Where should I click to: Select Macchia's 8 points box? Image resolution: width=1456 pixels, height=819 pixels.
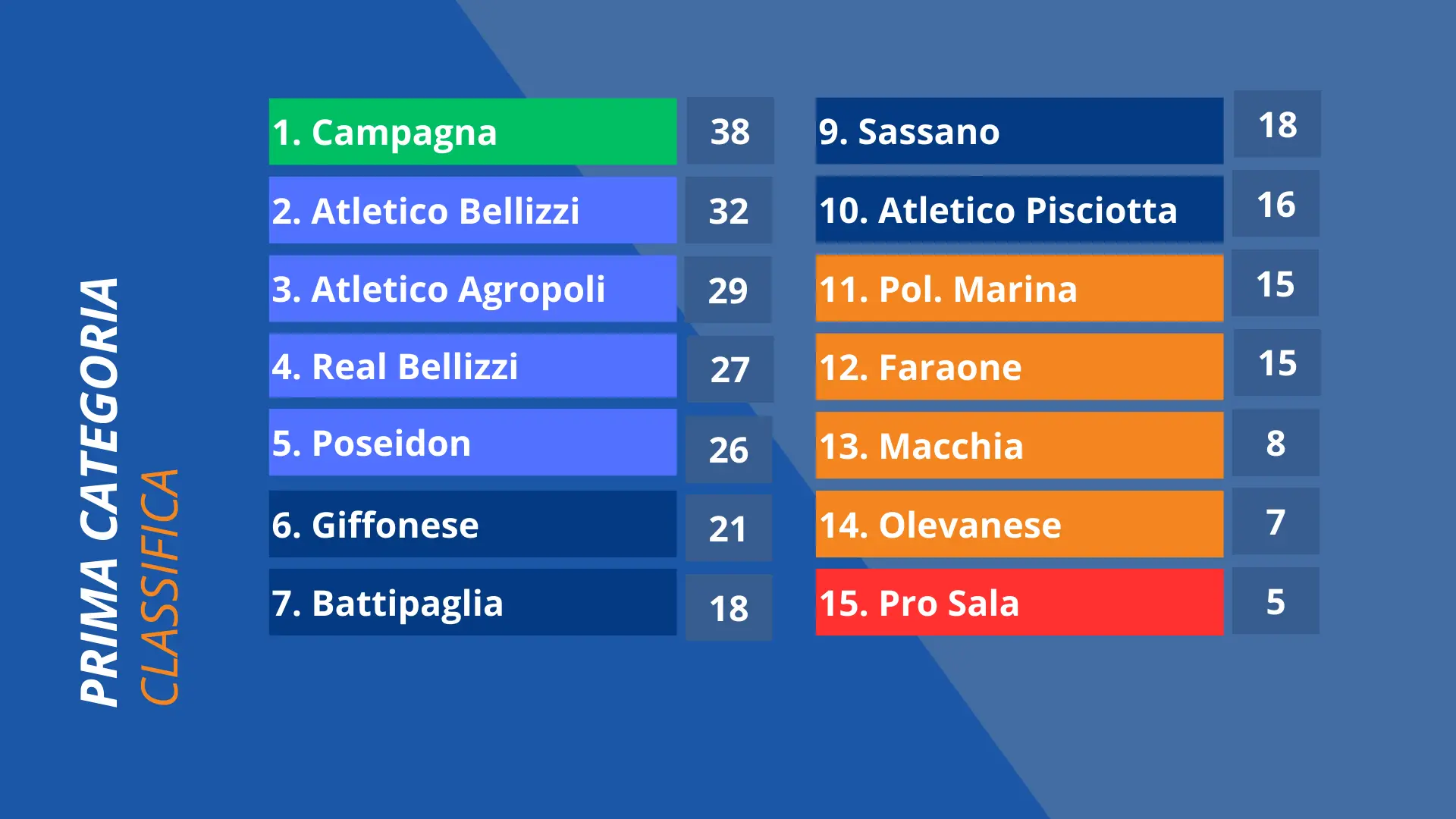click(1276, 443)
